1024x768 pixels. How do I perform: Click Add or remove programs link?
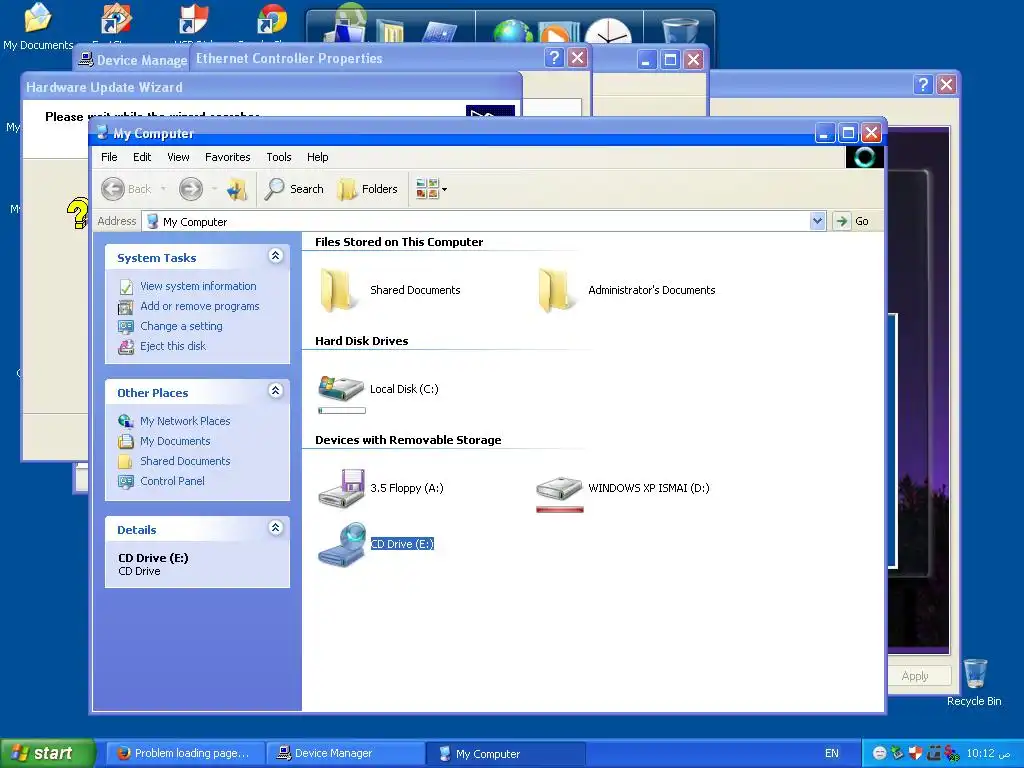[199, 306]
